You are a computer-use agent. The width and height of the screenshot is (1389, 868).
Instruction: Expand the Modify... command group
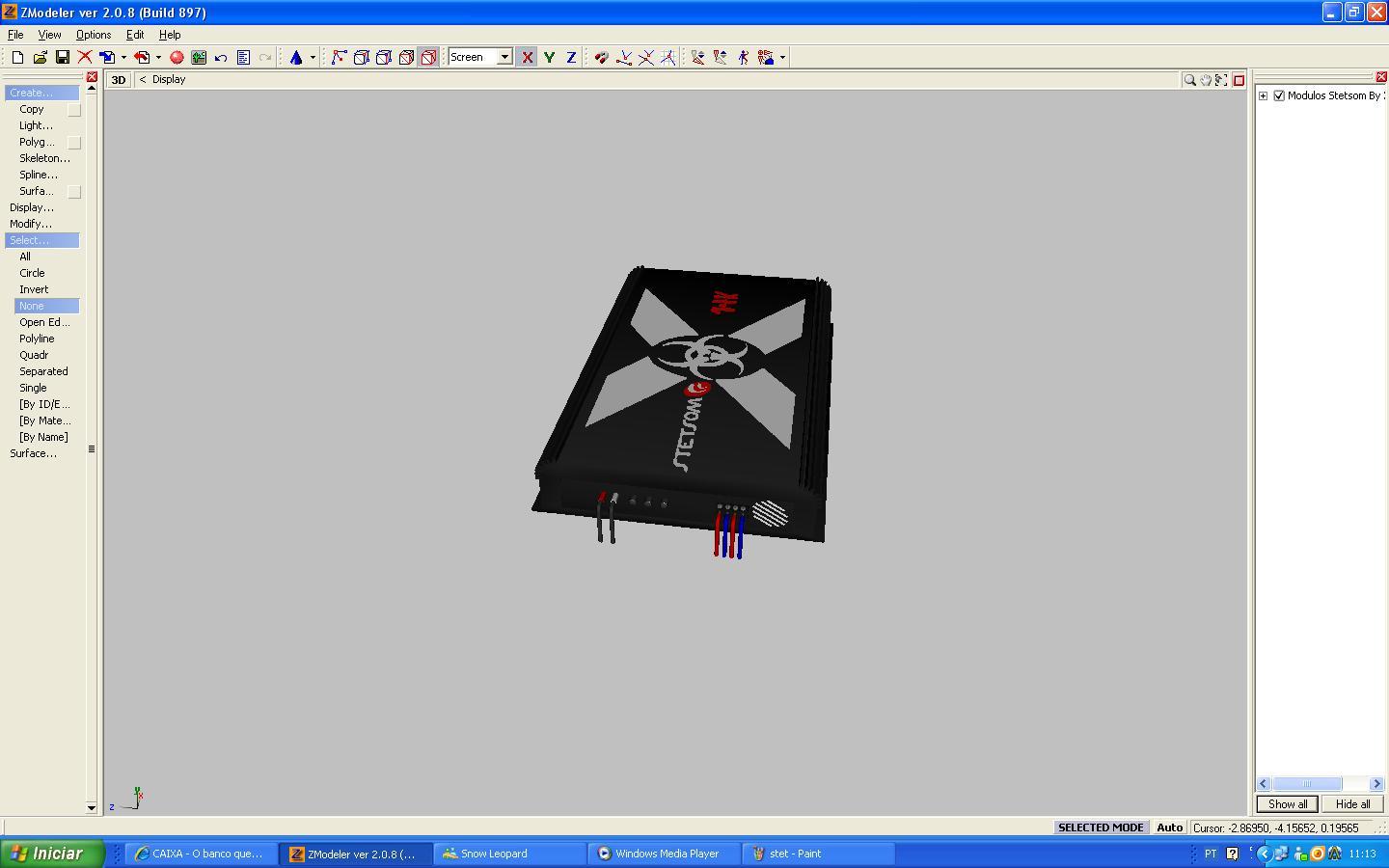(31, 224)
